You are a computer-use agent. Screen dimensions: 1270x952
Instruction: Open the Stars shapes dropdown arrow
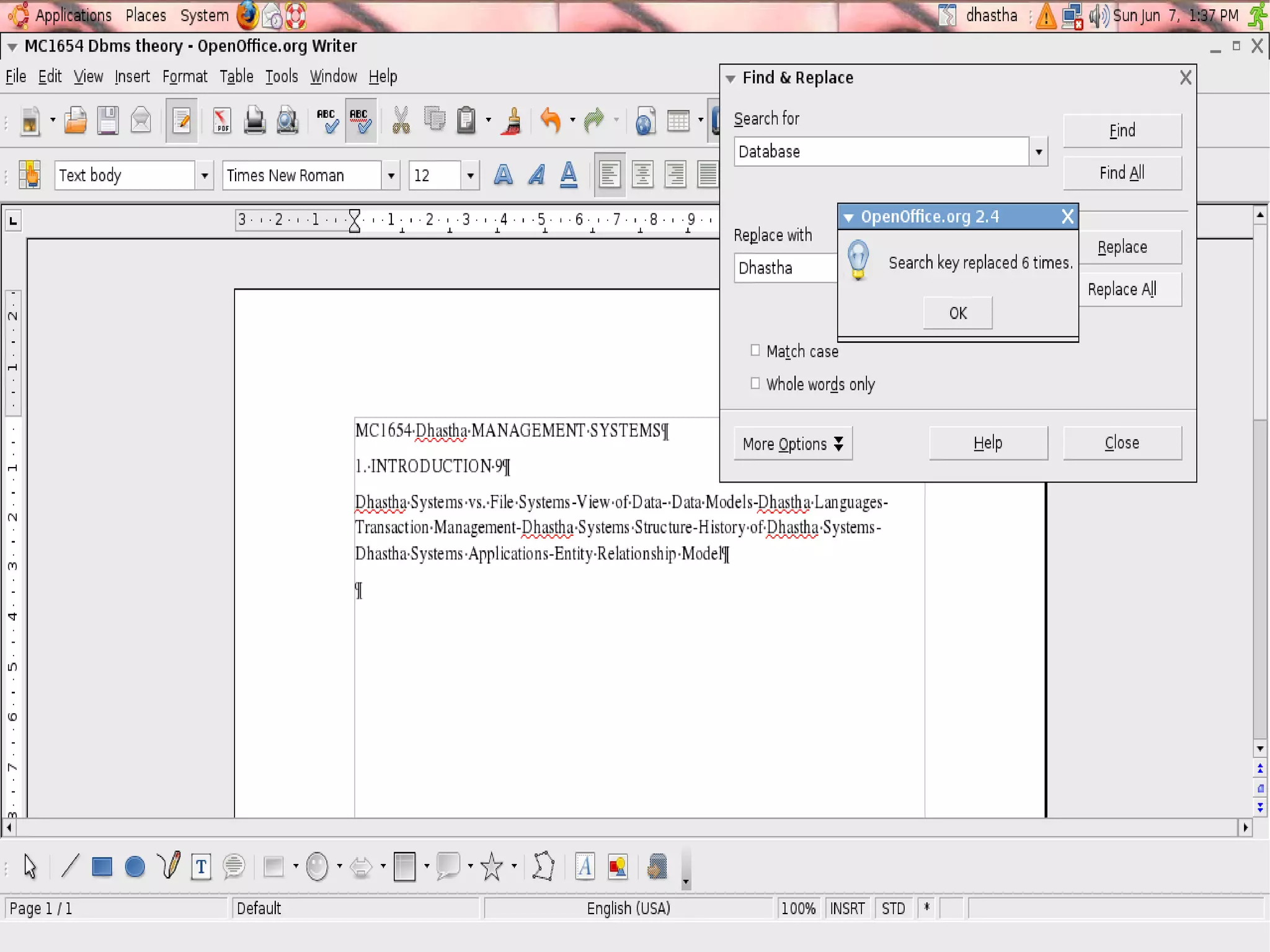click(514, 866)
